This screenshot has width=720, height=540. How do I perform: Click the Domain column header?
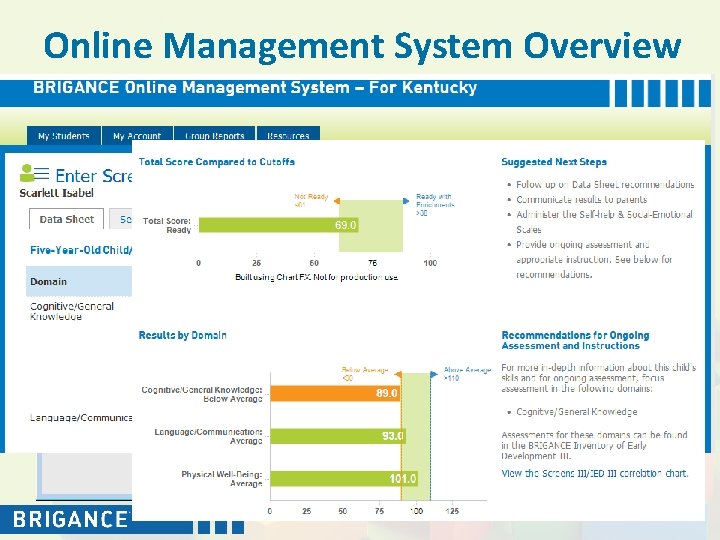pyautogui.click(x=79, y=281)
